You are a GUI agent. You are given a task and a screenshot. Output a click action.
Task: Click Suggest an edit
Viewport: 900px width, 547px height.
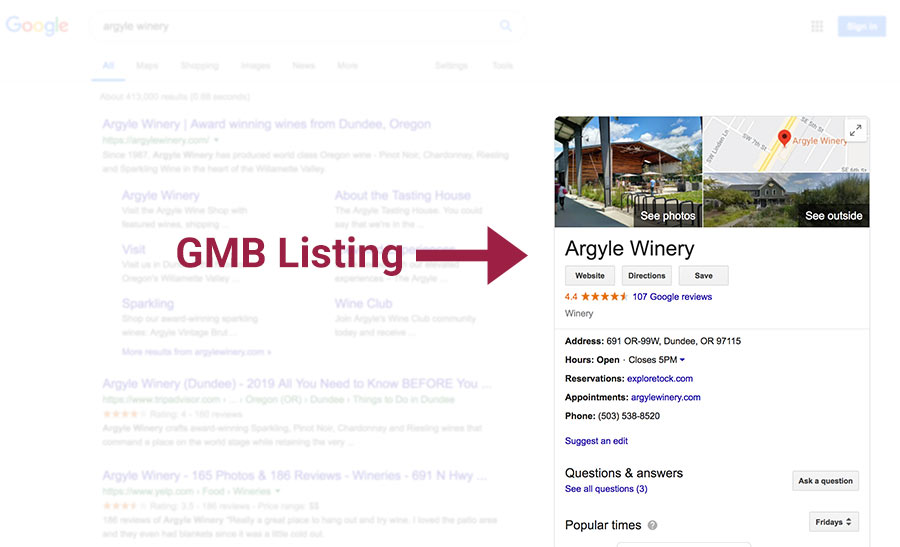[x=596, y=441]
